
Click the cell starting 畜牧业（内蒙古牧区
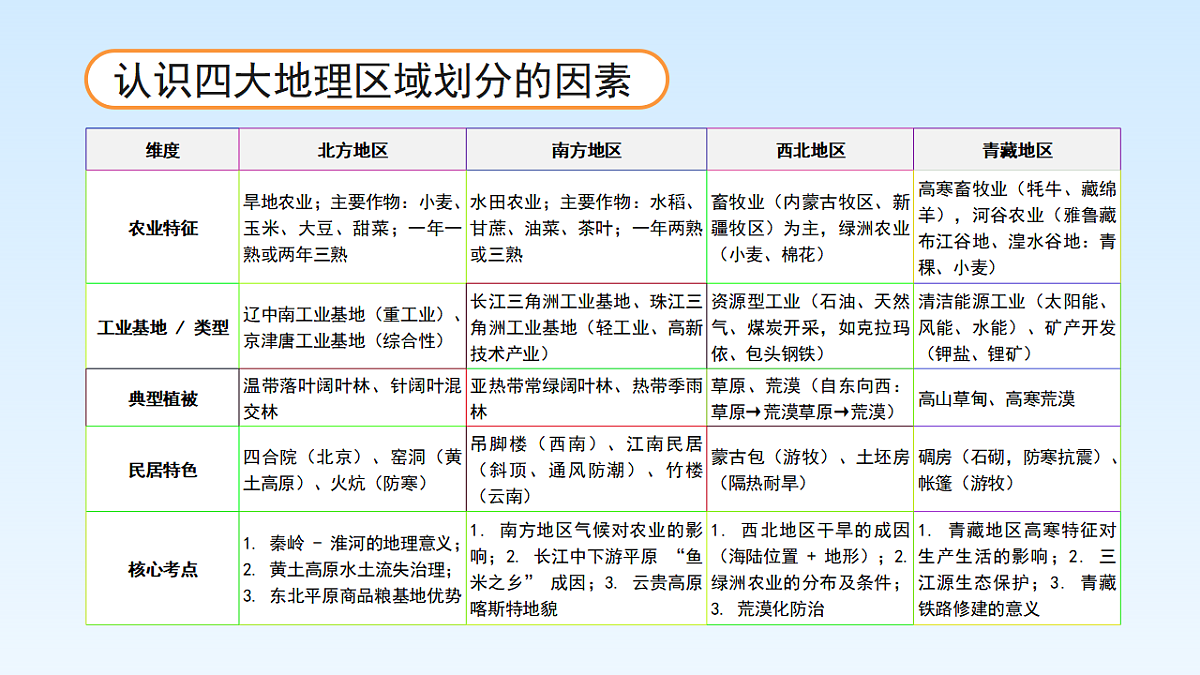810,227
